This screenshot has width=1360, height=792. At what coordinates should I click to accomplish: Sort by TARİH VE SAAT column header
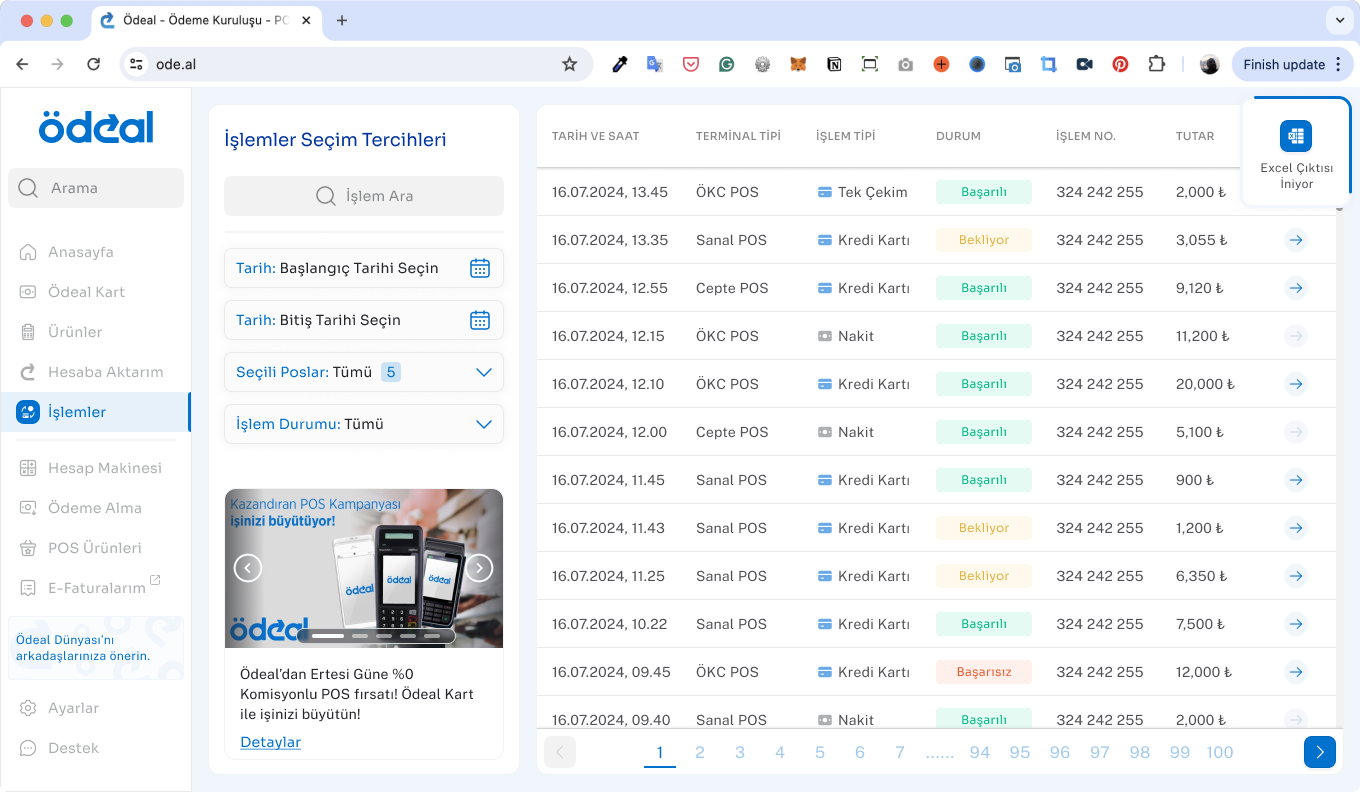(595, 136)
